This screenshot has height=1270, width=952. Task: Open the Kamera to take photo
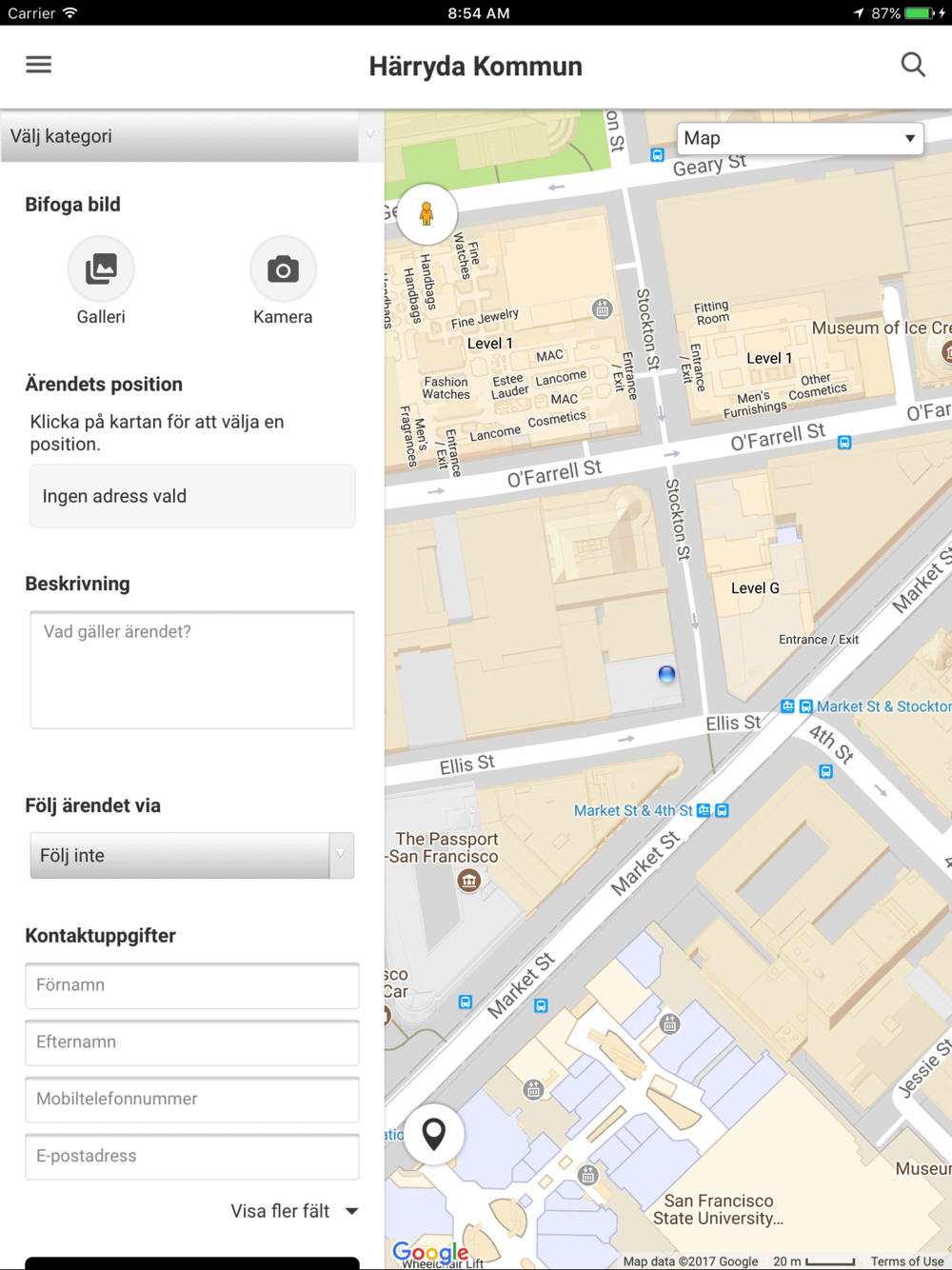point(283,269)
